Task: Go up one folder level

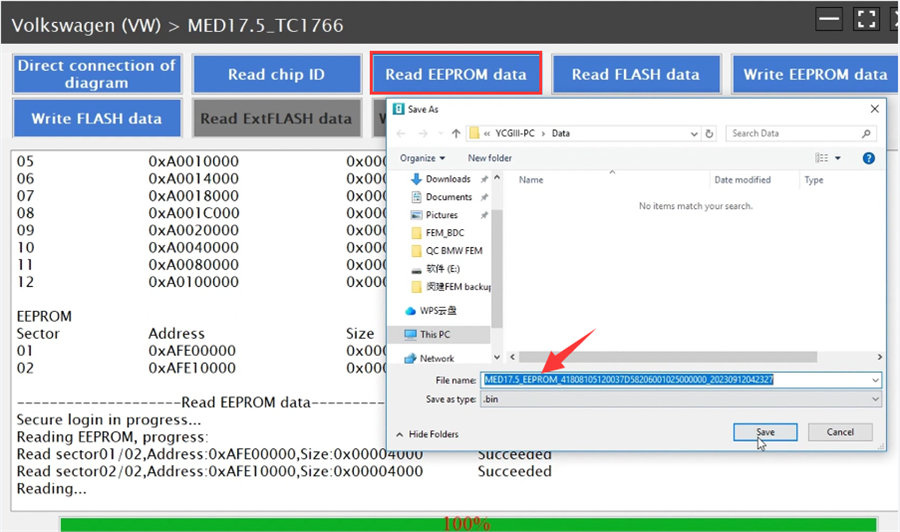Action: click(x=456, y=133)
